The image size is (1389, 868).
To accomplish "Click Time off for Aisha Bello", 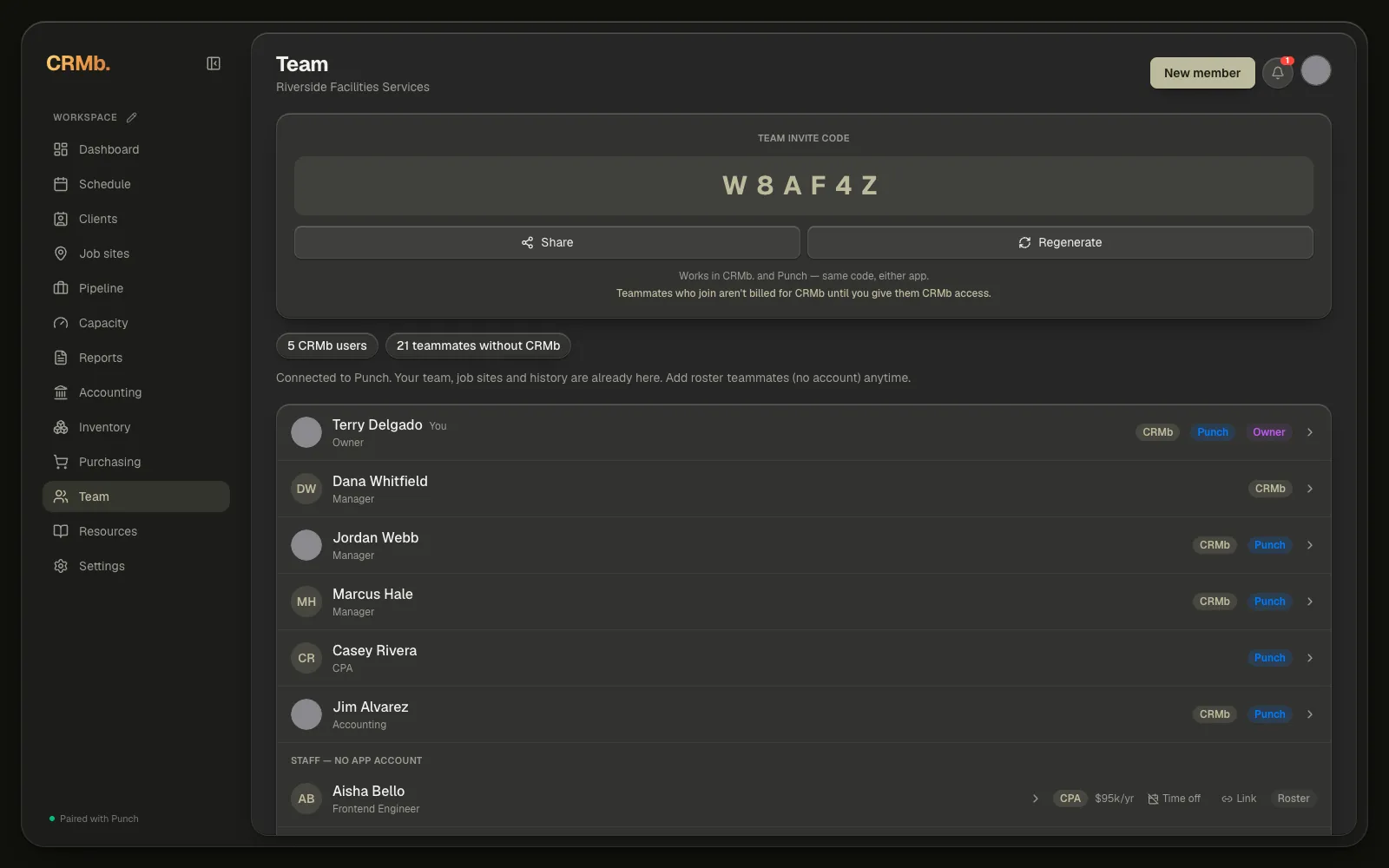I will [x=1174, y=799].
